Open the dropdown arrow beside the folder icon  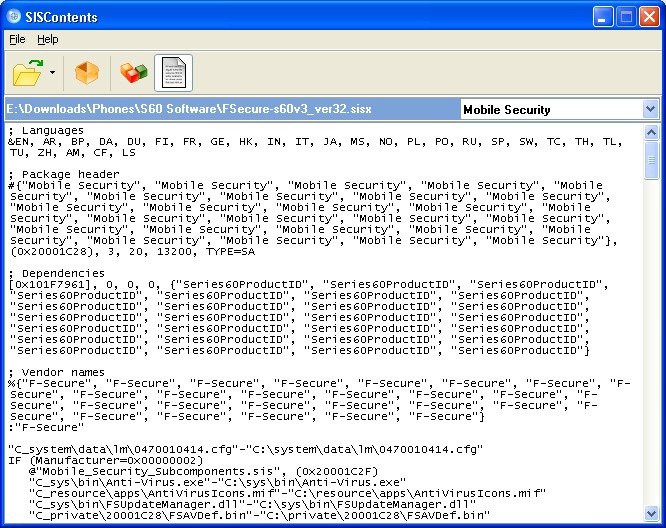pos(52,73)
